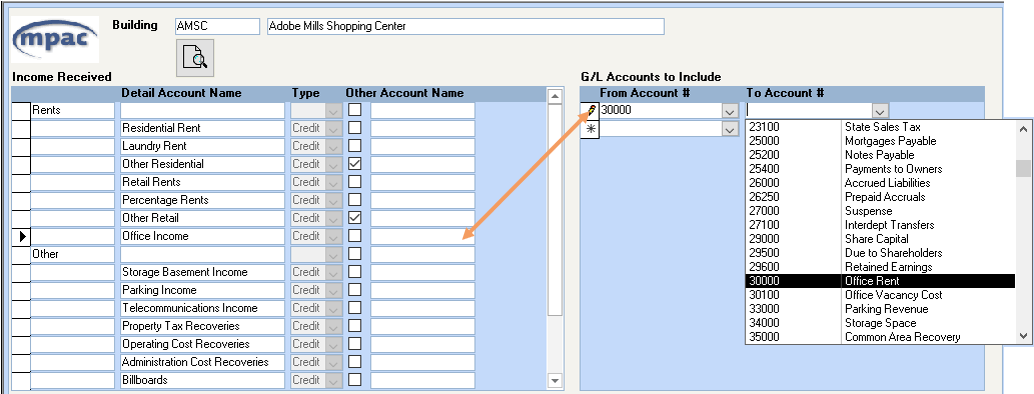Check the box next to Billboards

pos(355,380)
